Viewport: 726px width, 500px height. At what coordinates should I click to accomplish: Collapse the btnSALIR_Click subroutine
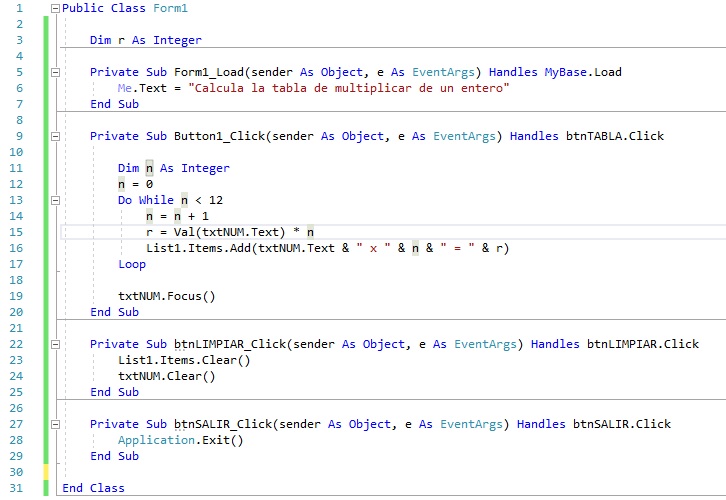[x=55, y=424]
